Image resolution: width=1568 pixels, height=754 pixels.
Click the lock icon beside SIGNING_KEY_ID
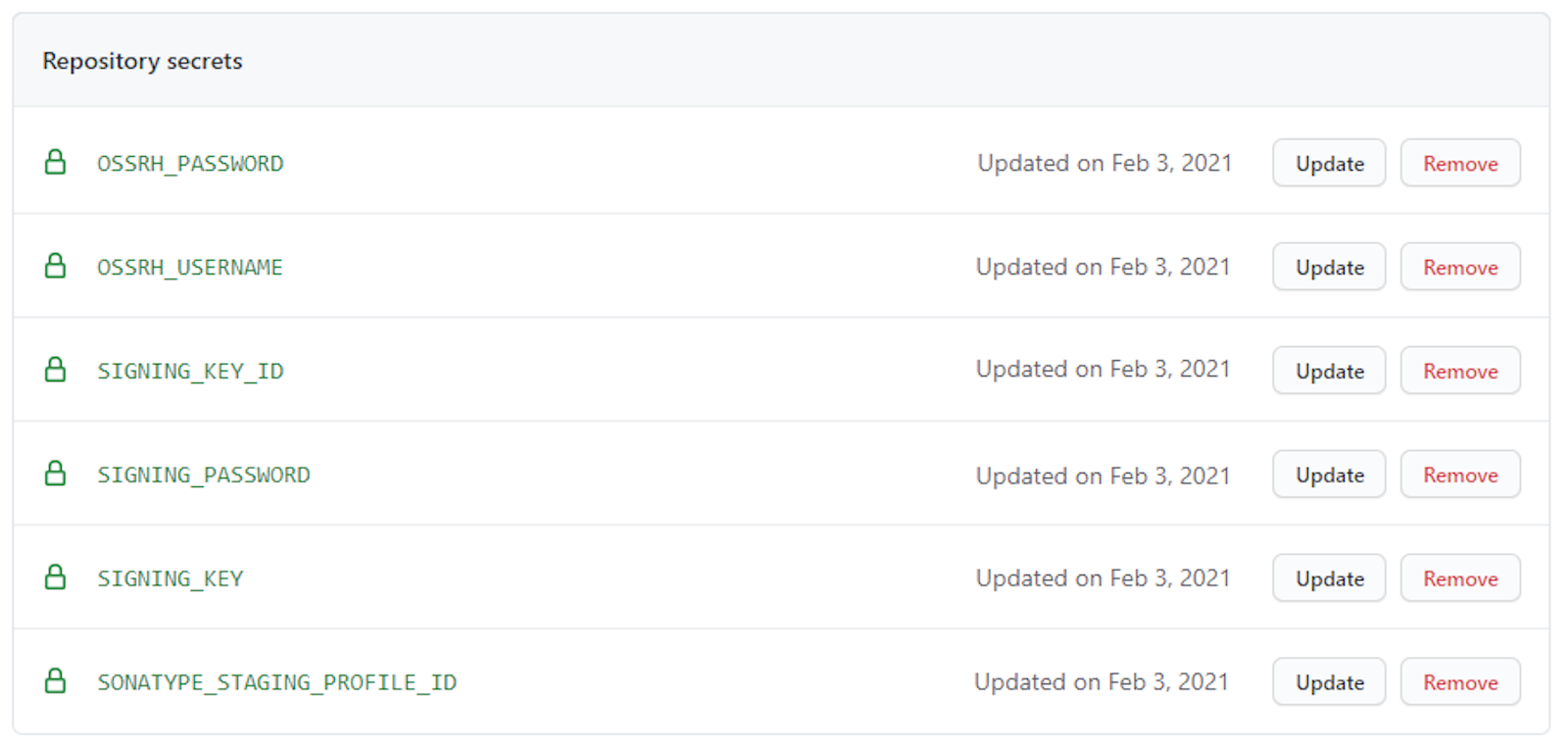click(x=56, y=371)
